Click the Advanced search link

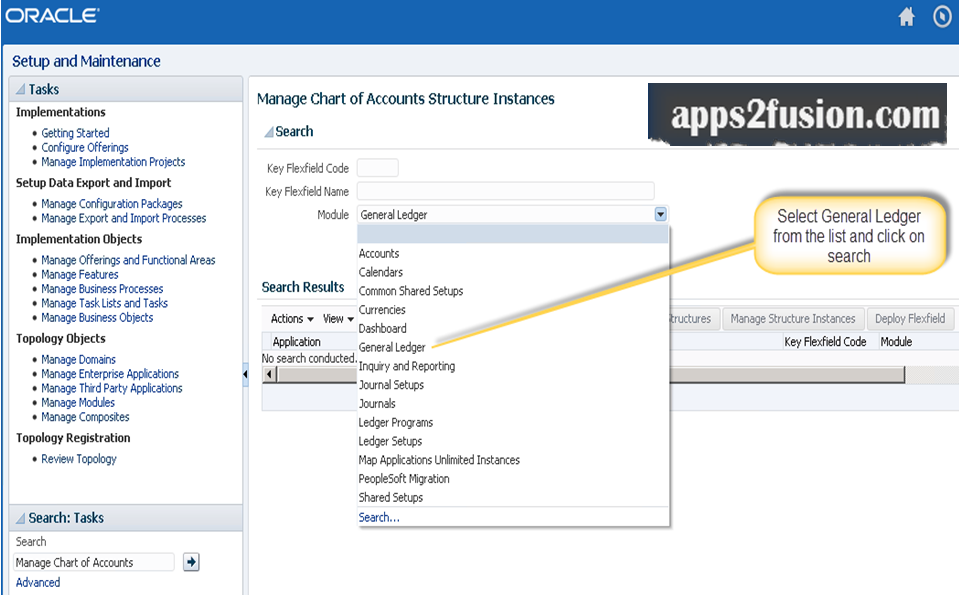[x=38, y=582]
